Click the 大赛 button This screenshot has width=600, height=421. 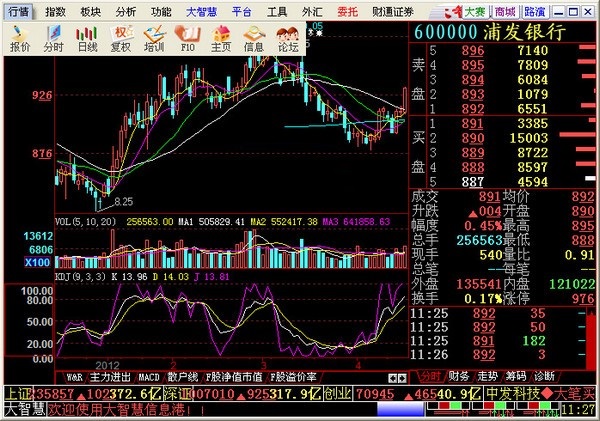point(475,12)
